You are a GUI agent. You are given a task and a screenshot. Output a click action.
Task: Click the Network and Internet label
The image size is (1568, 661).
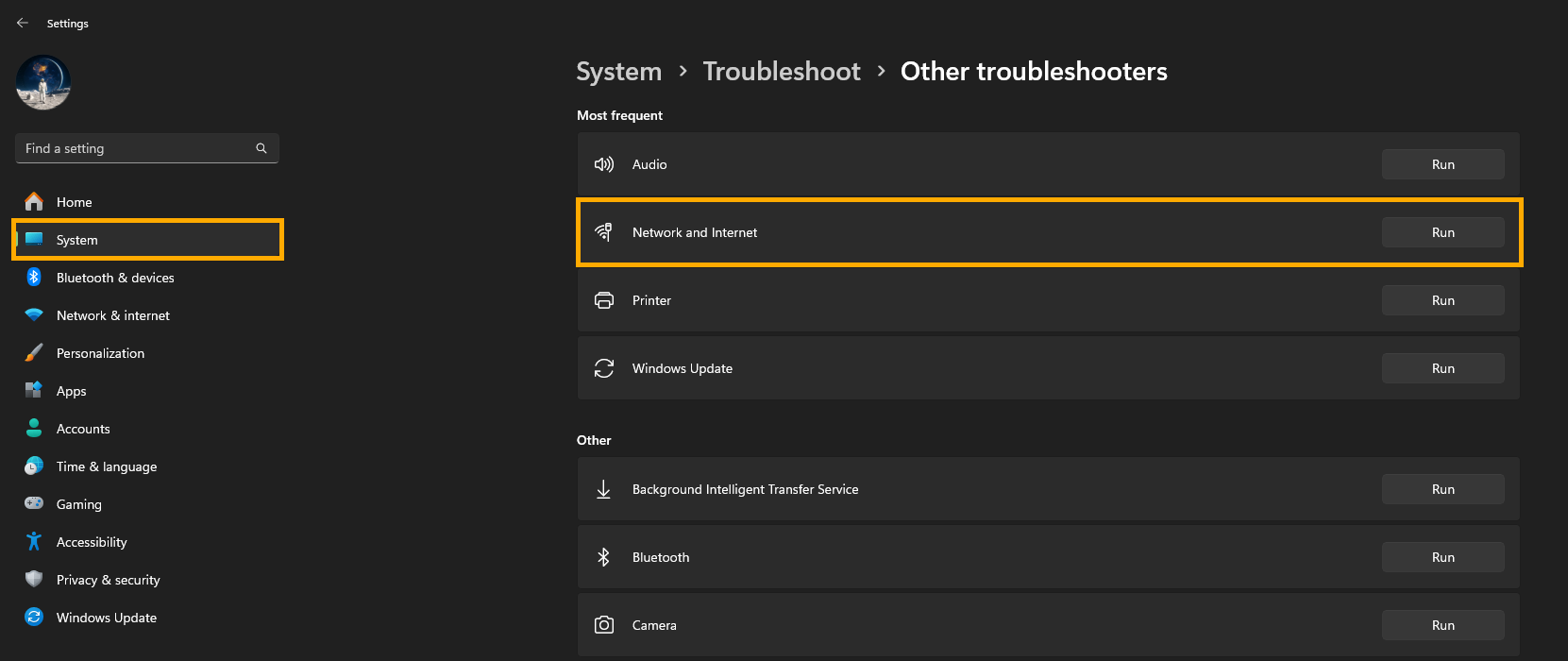[695, 232]
